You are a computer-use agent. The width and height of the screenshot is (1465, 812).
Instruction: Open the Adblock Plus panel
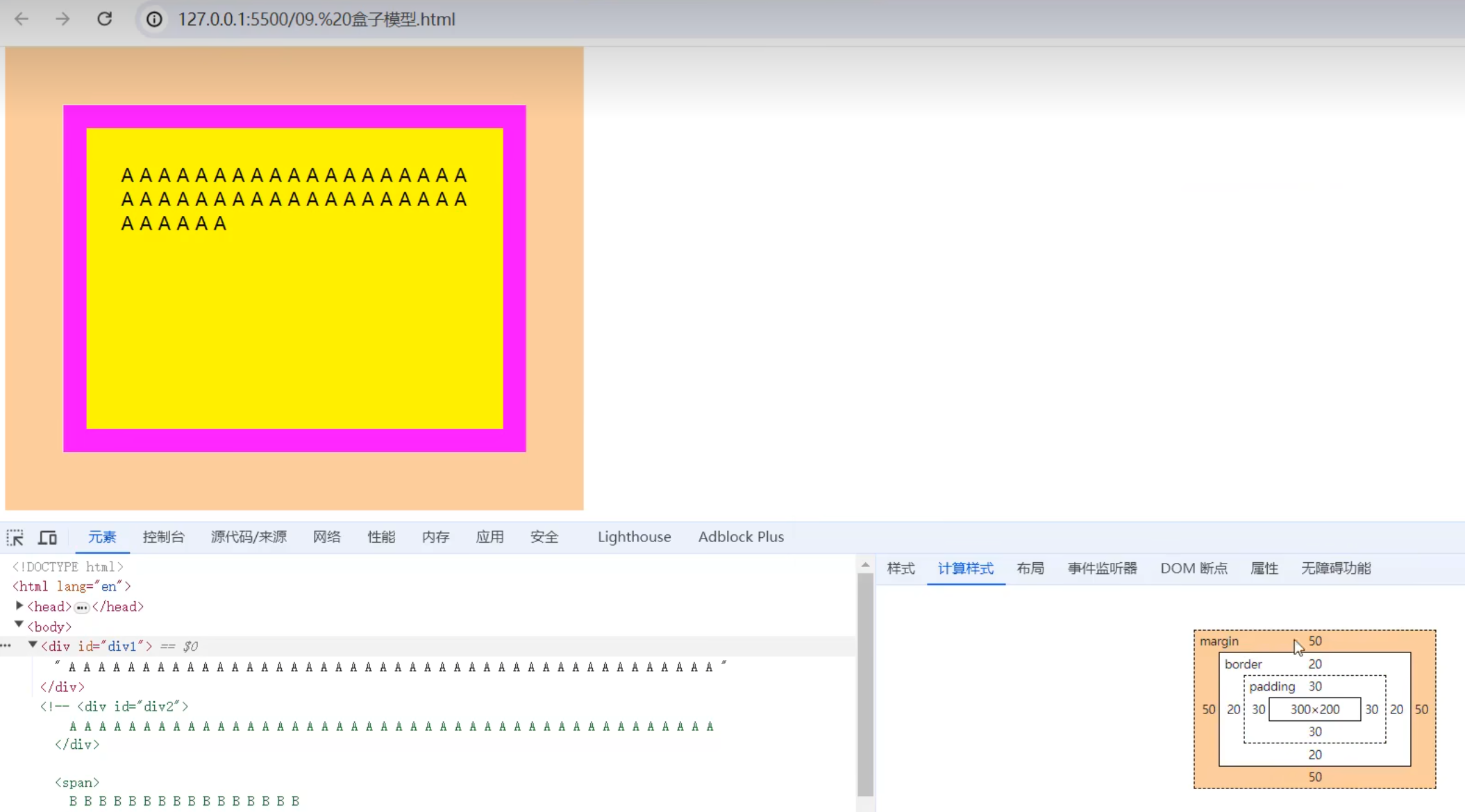[x=741, y=536]
